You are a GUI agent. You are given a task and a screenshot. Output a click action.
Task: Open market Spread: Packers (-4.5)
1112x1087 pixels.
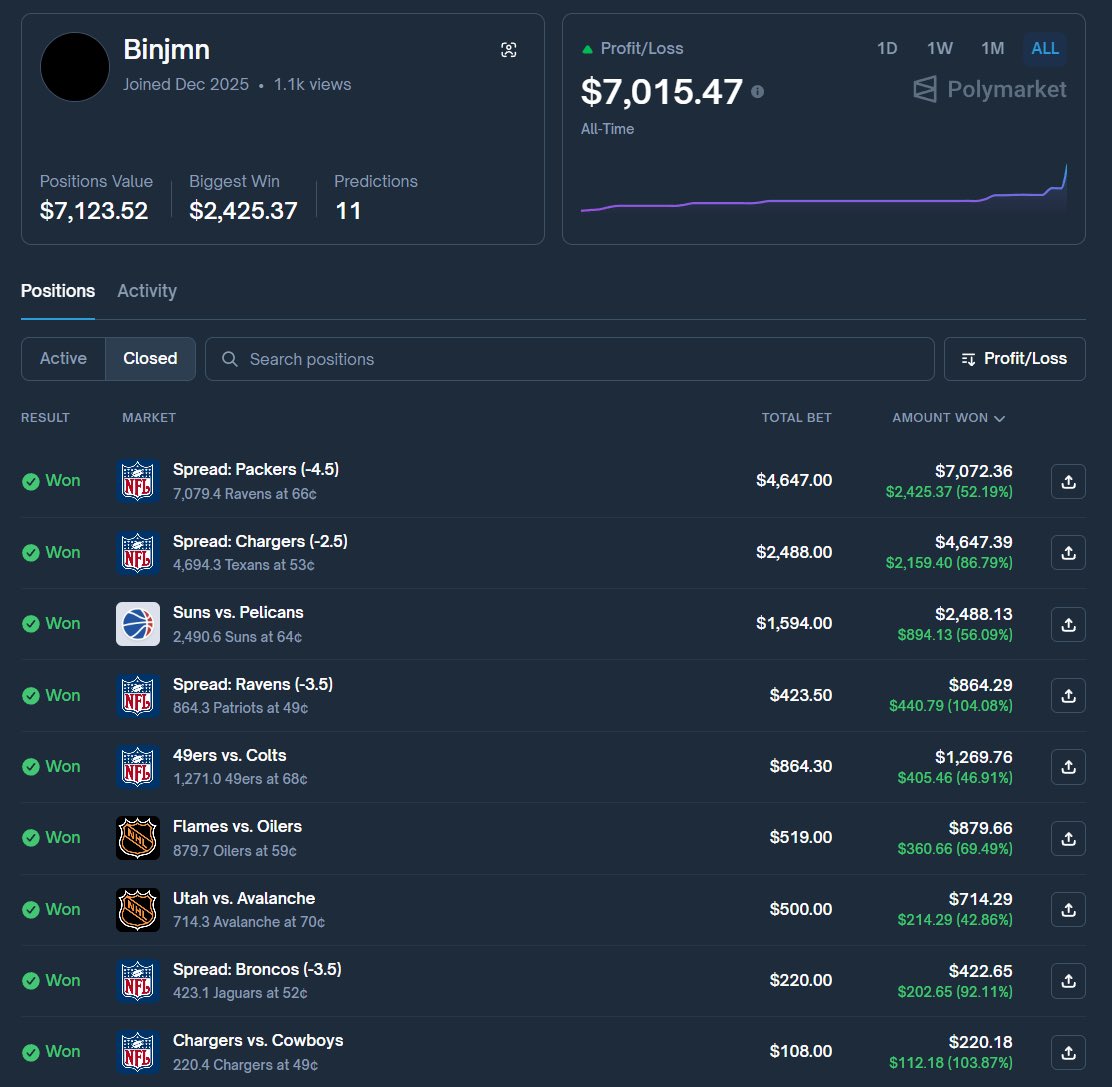256,469
